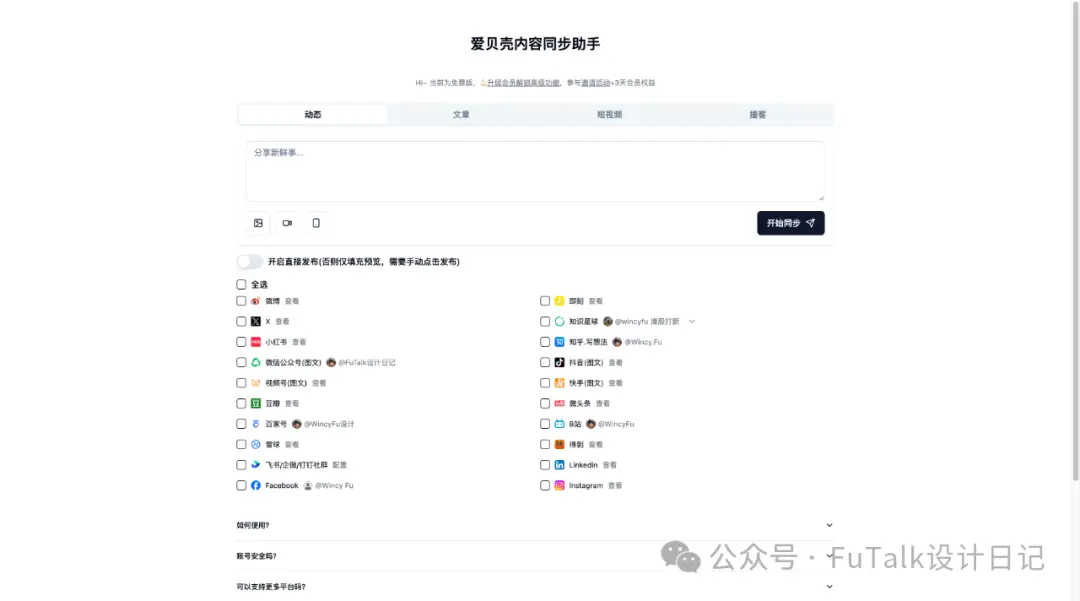Click the Kuaishou (快手) logo icon
Screen dimensions: 1080x601
point(559,383)
